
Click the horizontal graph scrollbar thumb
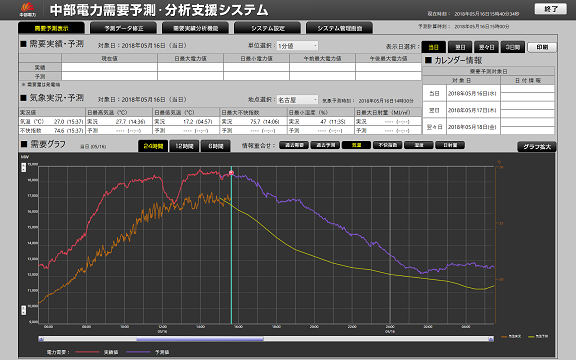200,339
